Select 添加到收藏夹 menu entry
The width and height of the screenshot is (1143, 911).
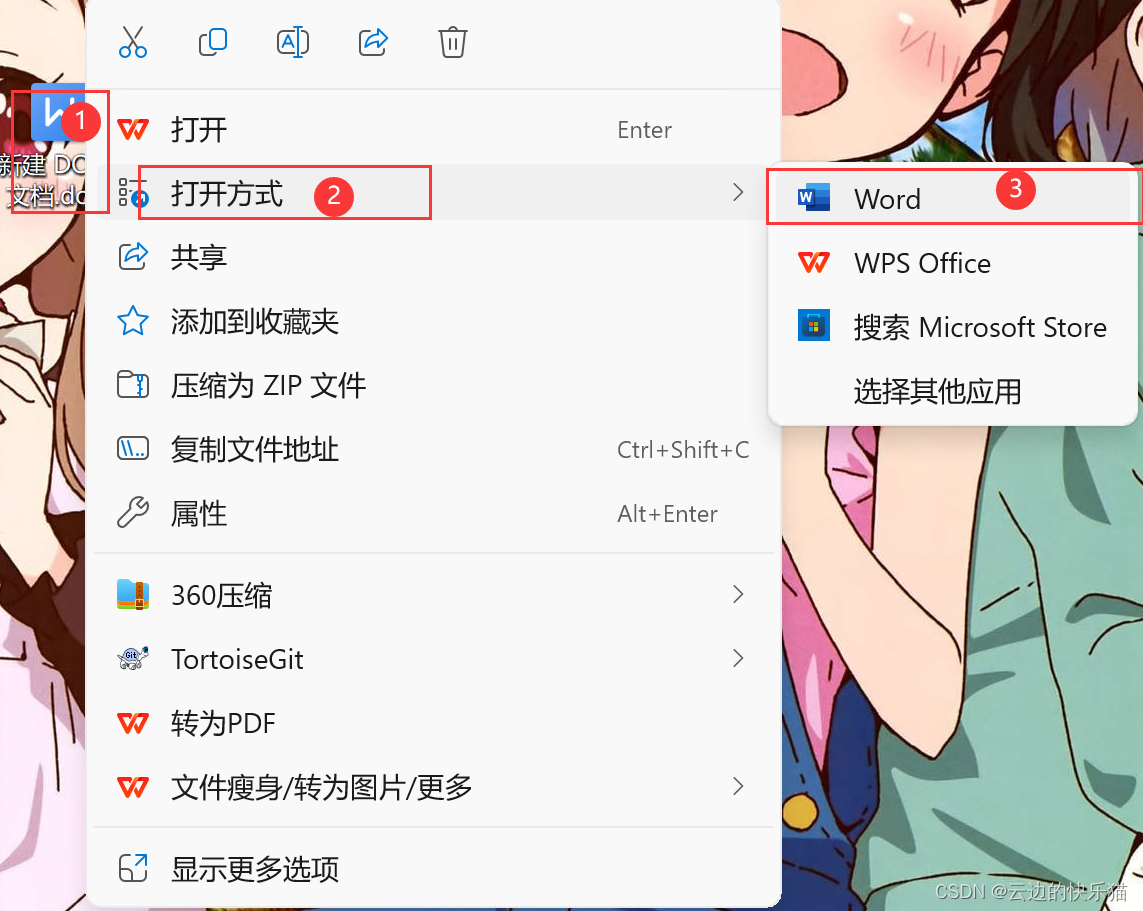pyautogui.click(x=434, y=321)
